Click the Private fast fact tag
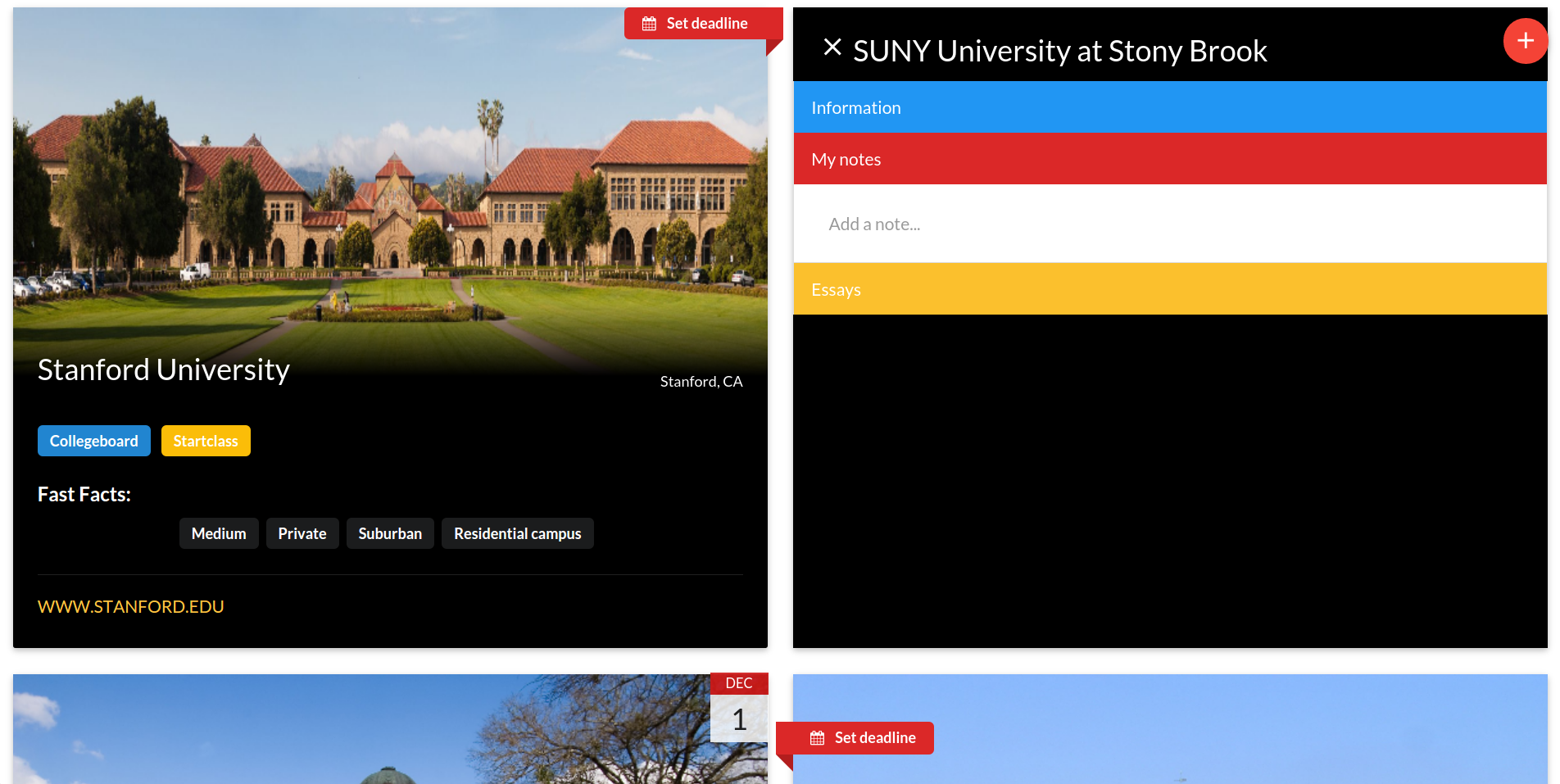The width and height of the screenshot is (1560, 784). click(302, 533)
